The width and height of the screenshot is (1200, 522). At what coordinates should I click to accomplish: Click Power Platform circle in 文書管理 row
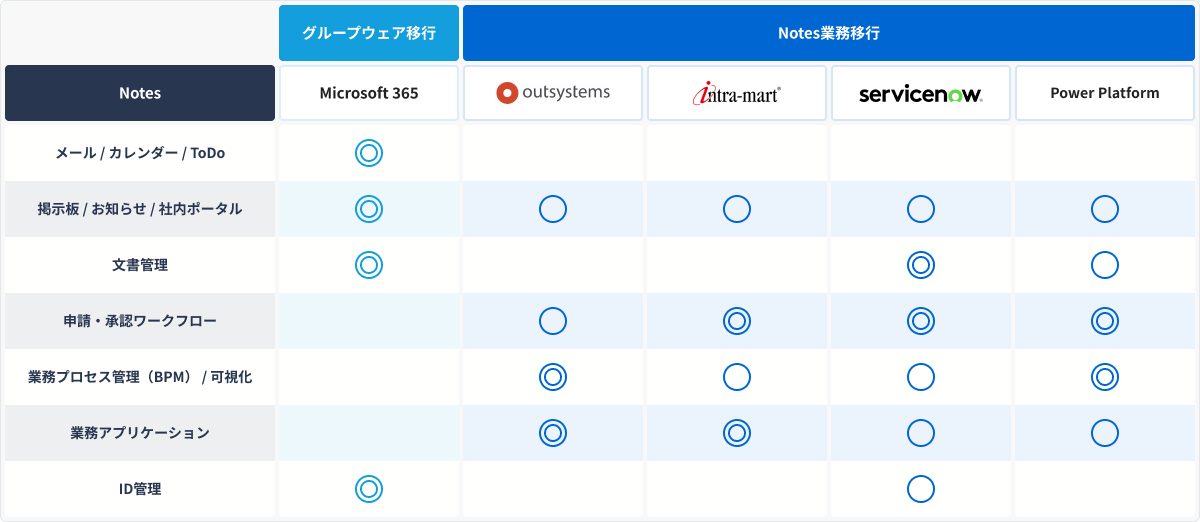point(1105,265)
